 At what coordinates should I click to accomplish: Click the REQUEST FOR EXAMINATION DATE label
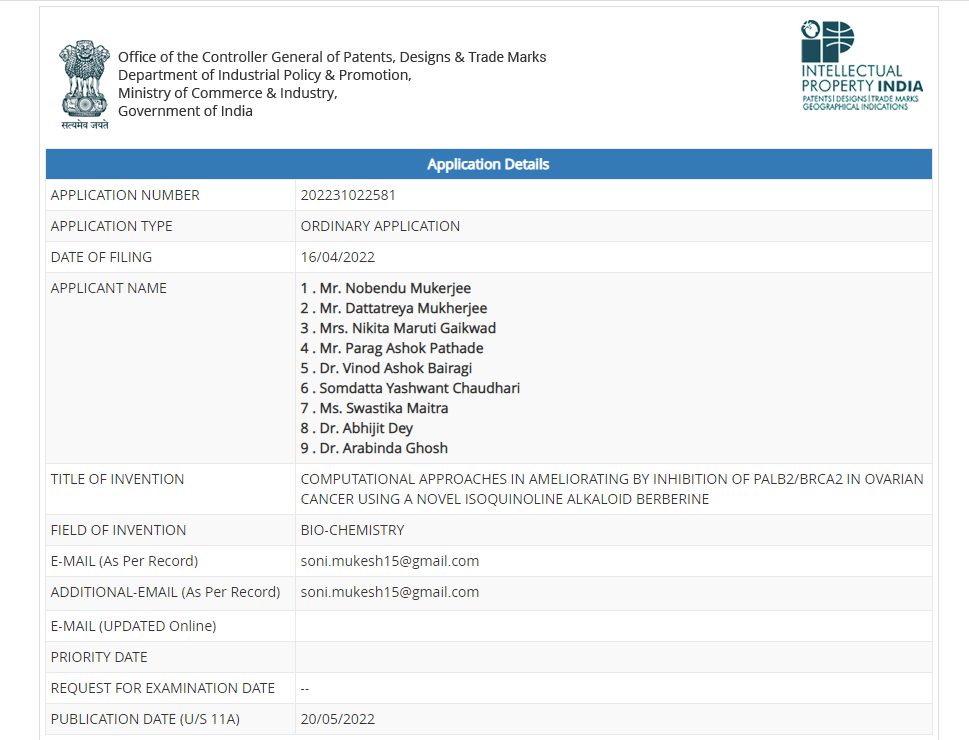tap(163, 688)
